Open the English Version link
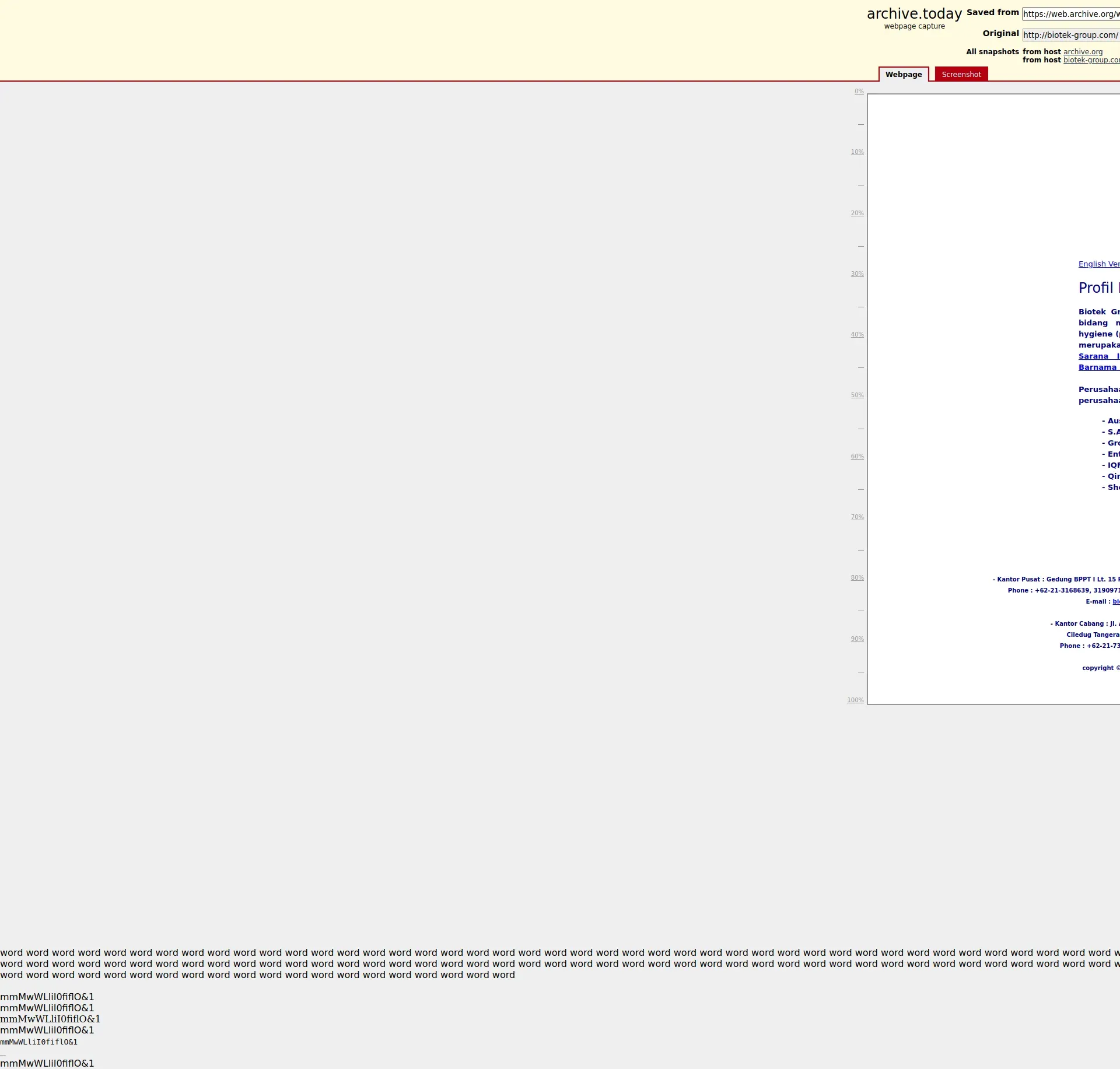This screenshot has height=1069, width=1120. pyautogui.click(x=1098, y=264)
